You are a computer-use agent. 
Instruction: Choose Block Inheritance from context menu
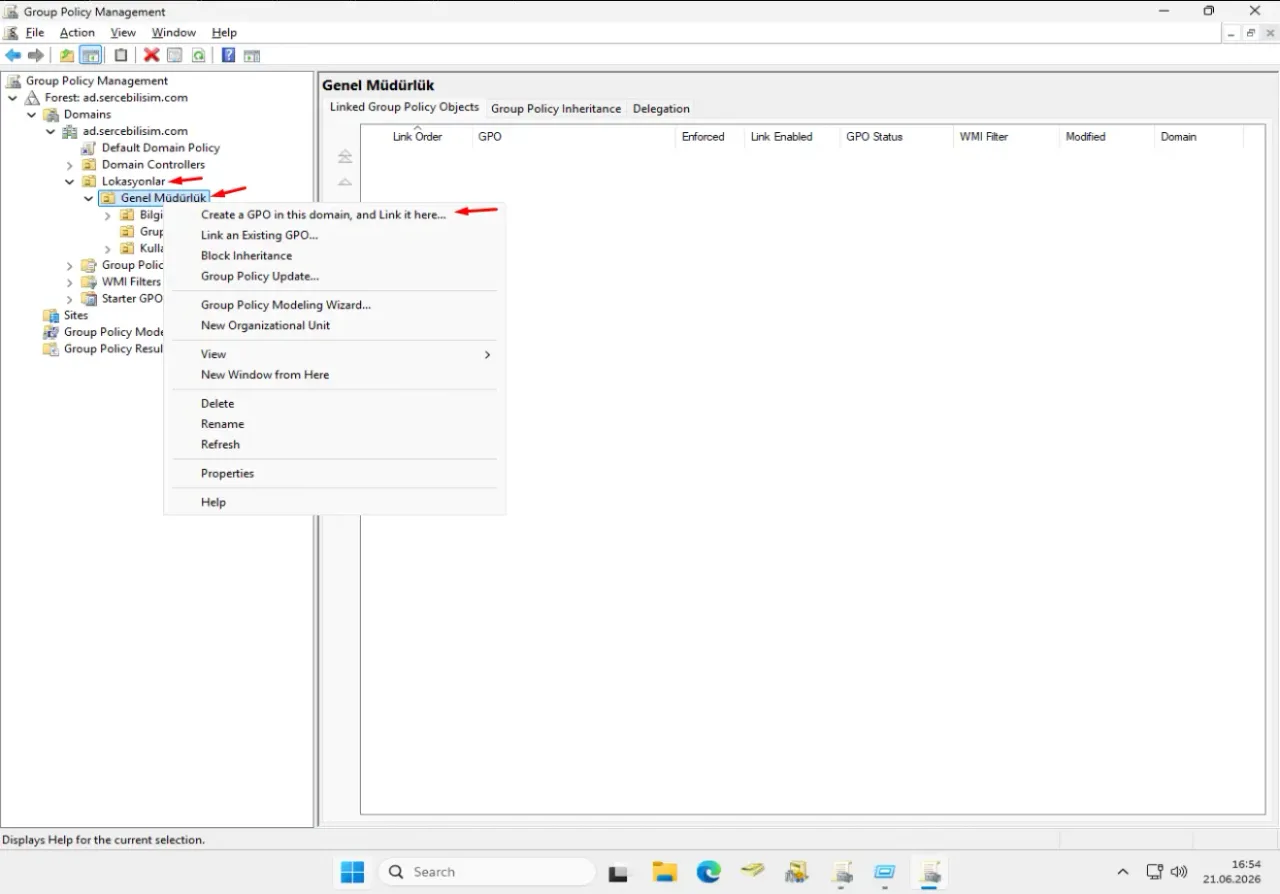(246, 256)
